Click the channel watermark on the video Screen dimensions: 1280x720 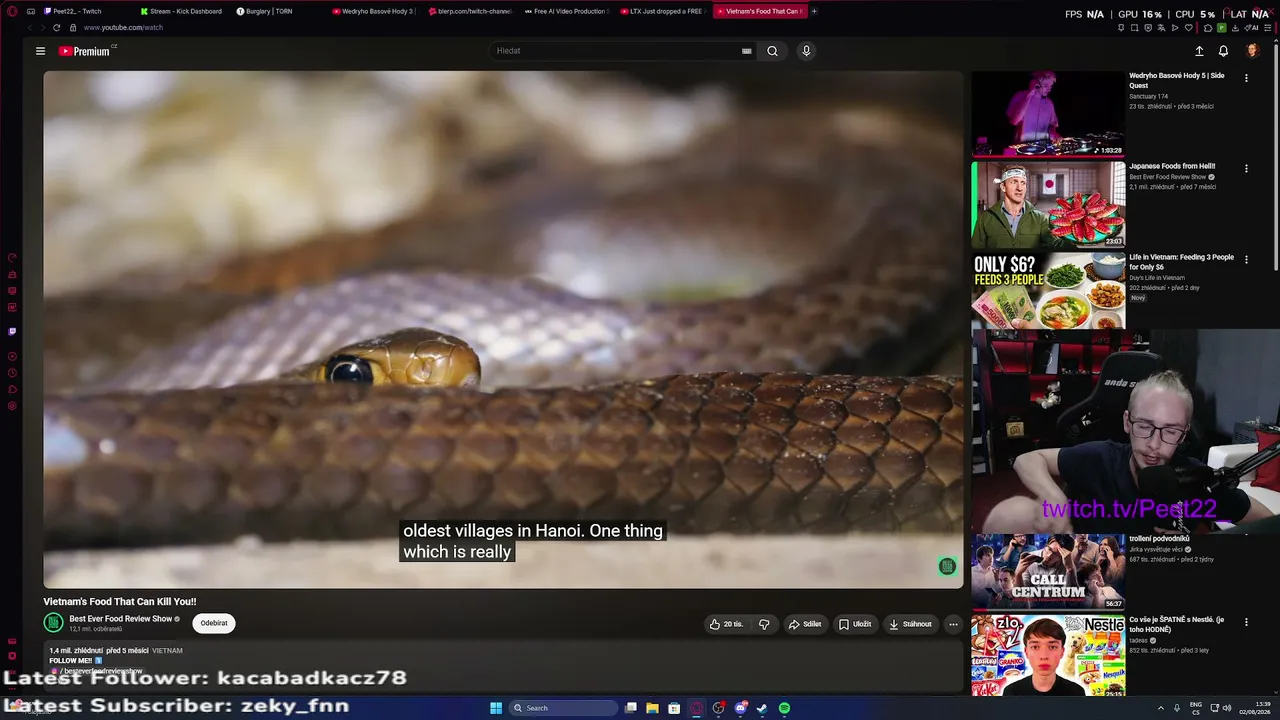click(947, 567)
